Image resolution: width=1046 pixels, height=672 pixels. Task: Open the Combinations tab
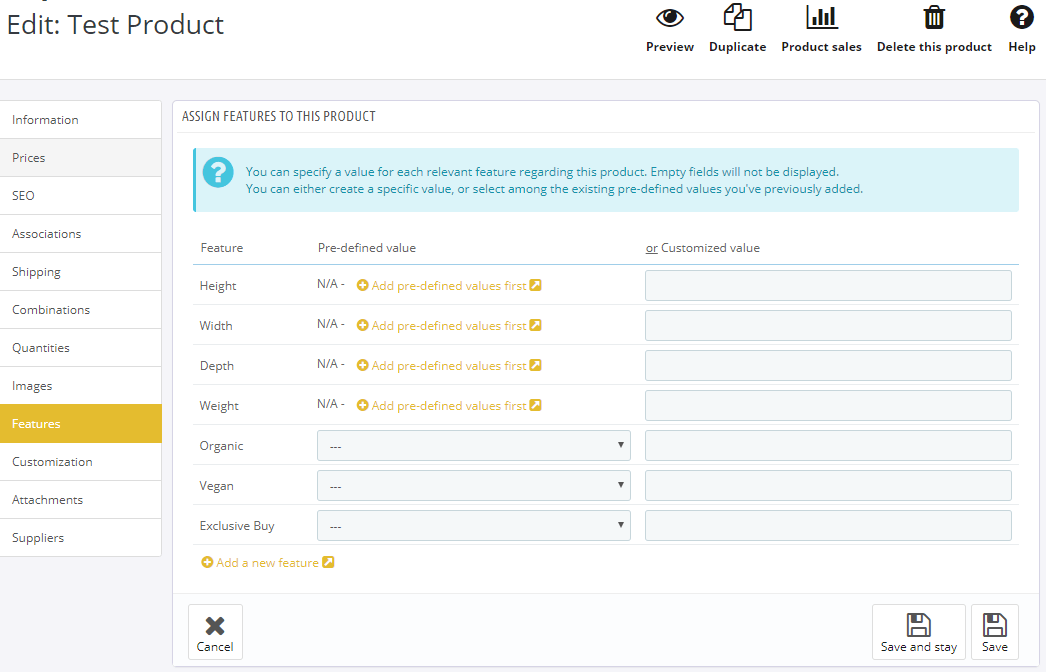(81, 310)
